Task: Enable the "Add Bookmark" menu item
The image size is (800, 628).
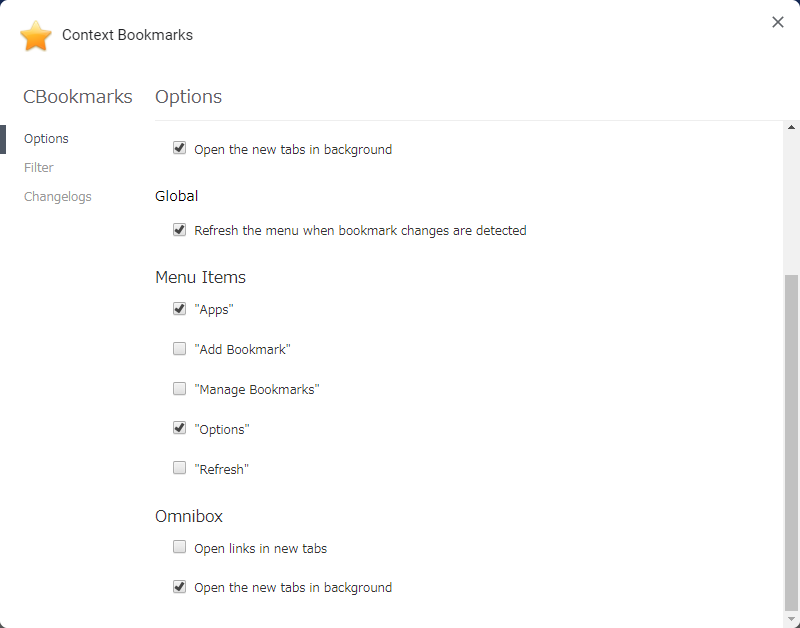Action: coord(179,348)
